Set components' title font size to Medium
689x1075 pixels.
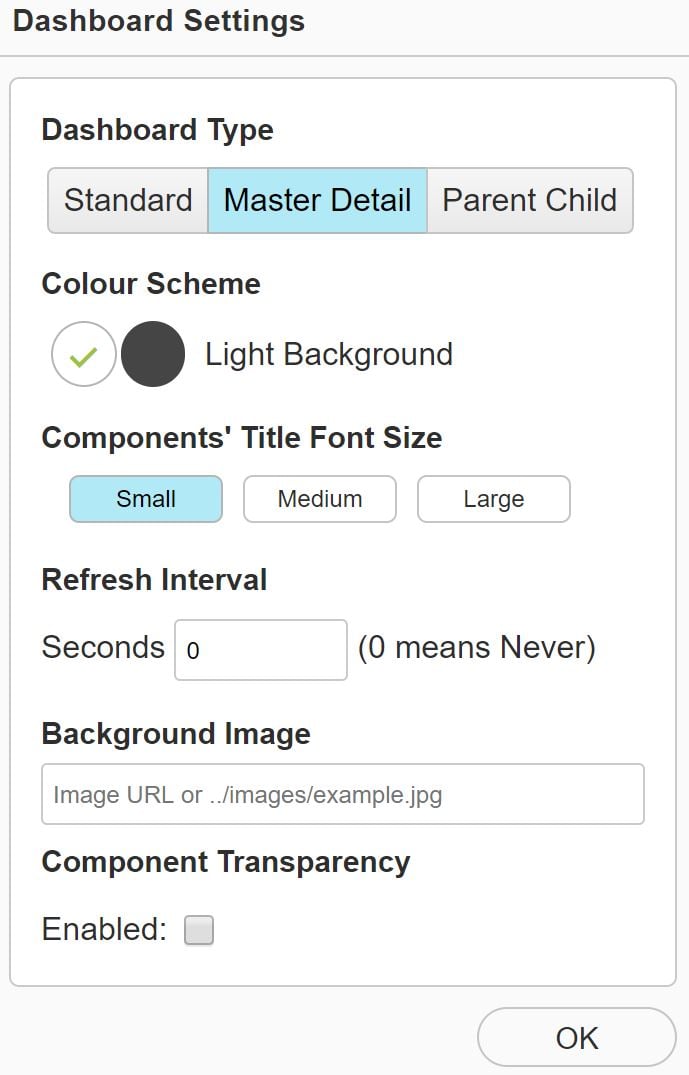coord(319,498)
